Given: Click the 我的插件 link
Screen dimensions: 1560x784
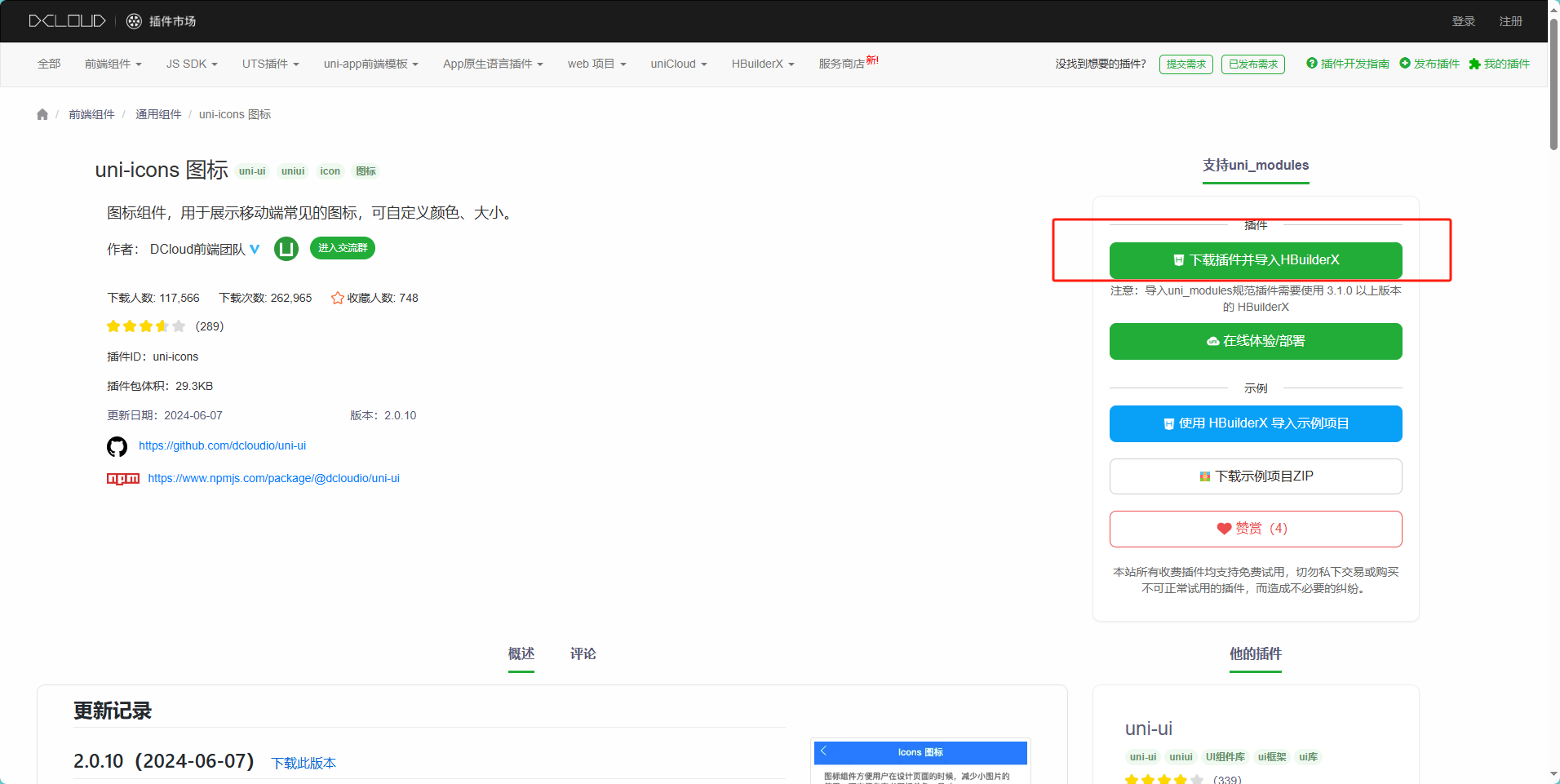Looking at the screenshot, I should pyautogui.click(x=1507, y=64).
